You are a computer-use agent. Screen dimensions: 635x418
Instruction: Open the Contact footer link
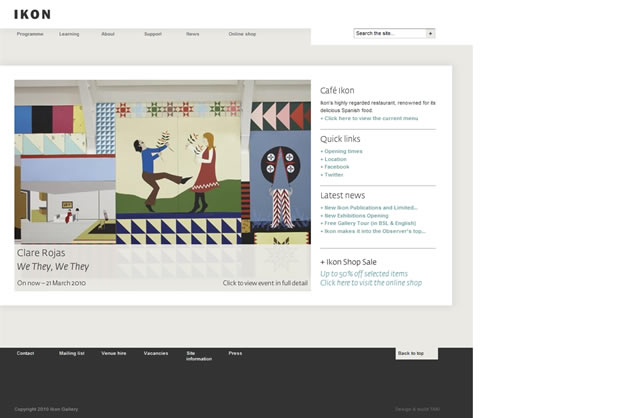26,353
